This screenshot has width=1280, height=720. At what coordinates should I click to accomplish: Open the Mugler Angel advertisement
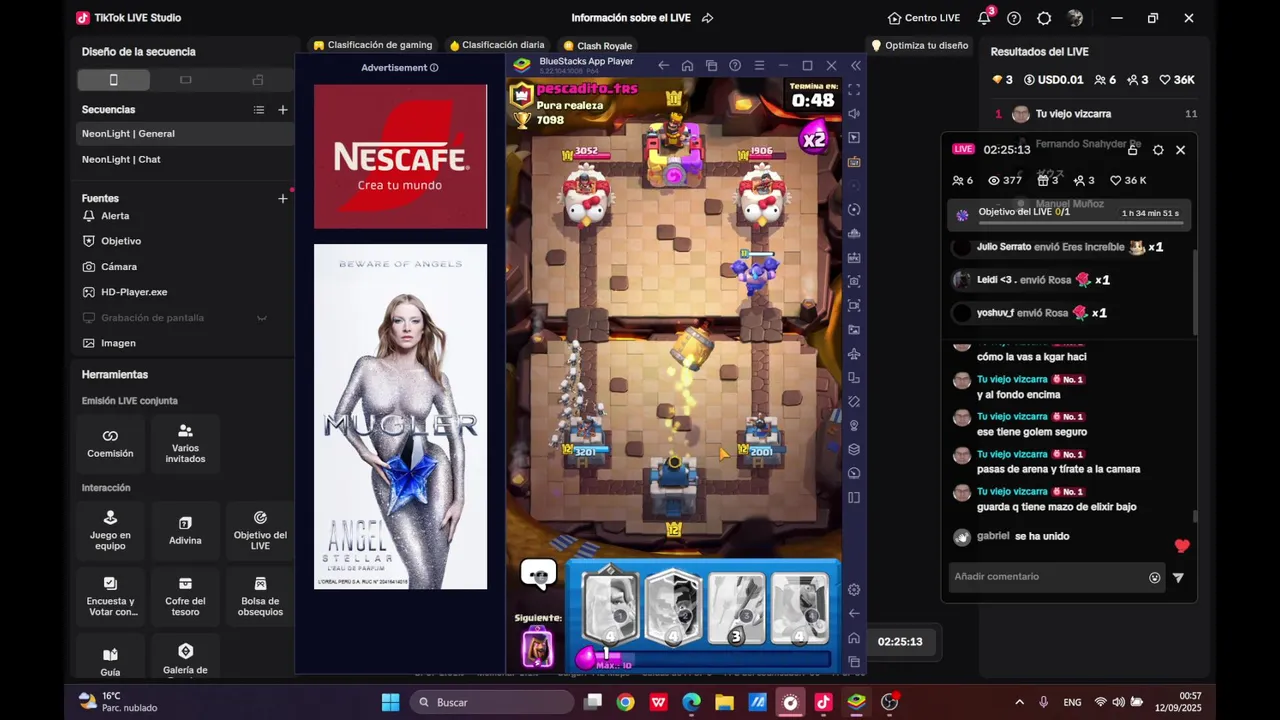coord(400,416)
